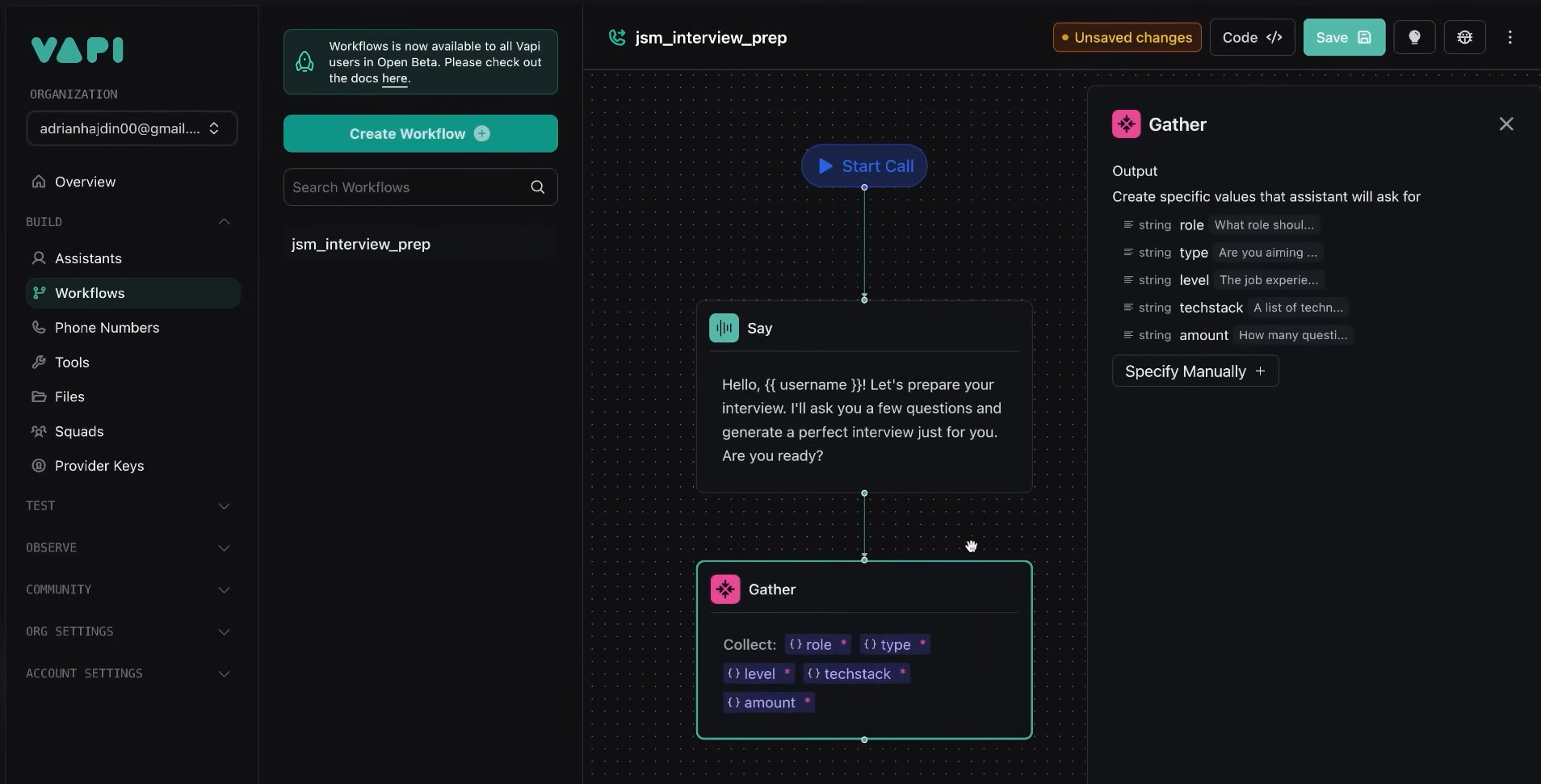Save the workflow

coord(1344,37)
